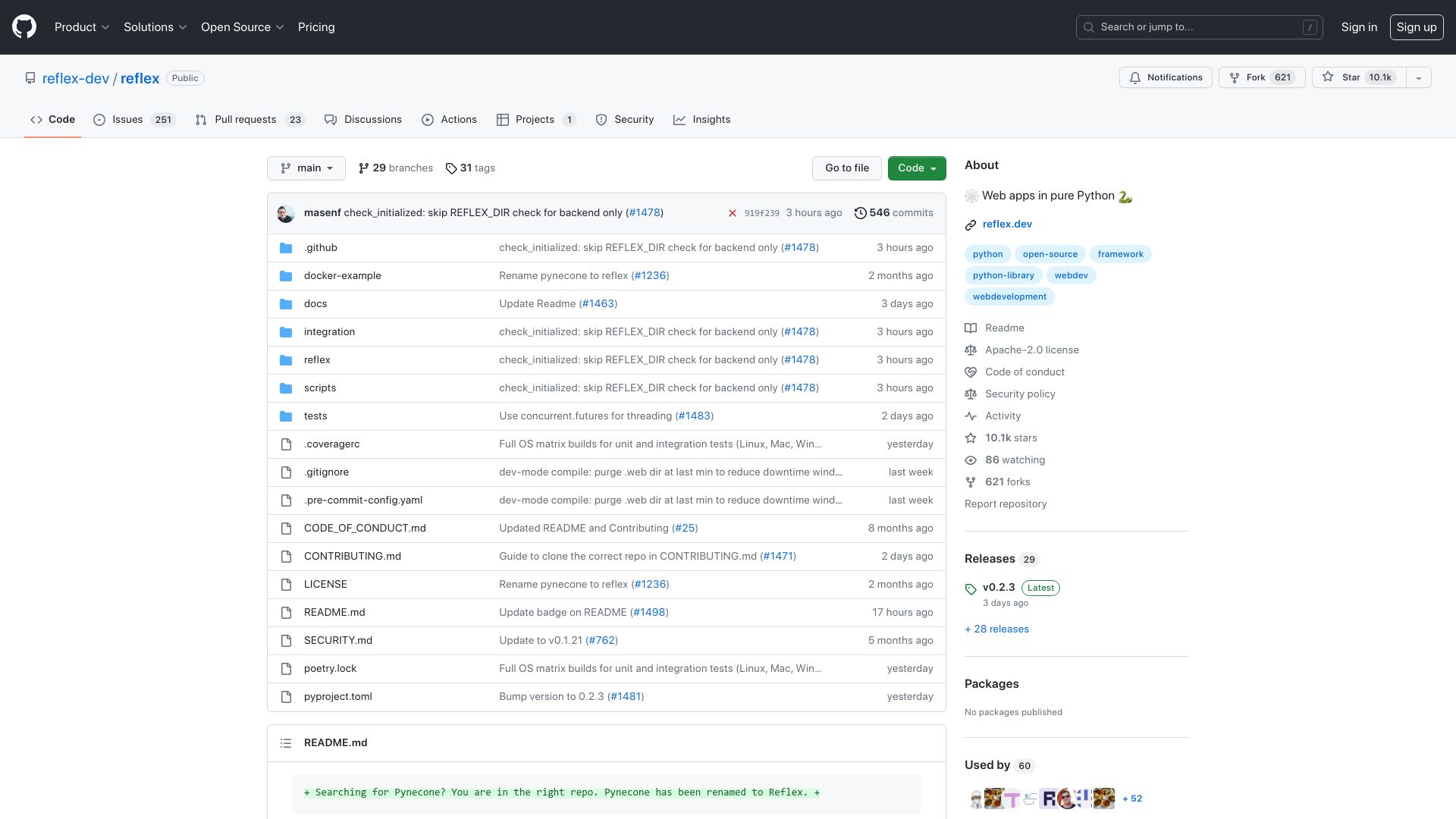The width and height of the screenshot is (1456, 819).
Task: Click the LICENSE file icon
Action: [x=286, y=585]
